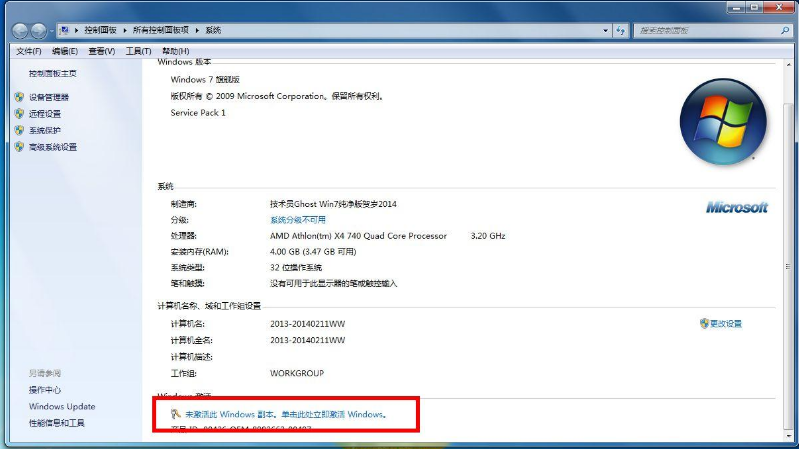Open the 查看(V) menu

click(x=101, y=51)
